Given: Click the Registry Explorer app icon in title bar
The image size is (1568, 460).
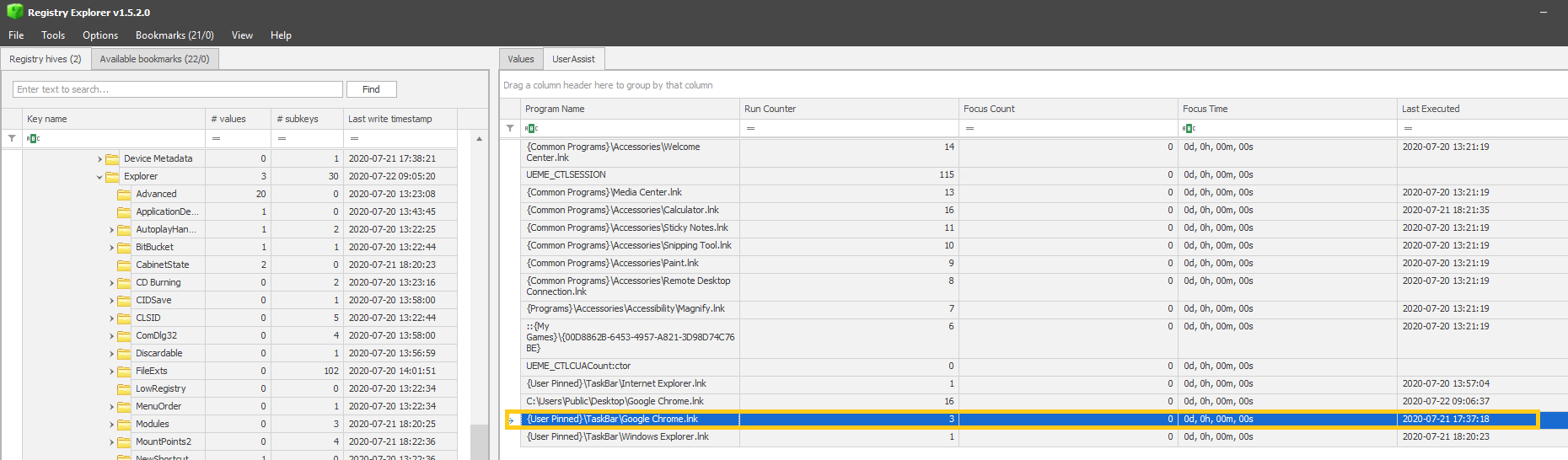Looking at the screenshot, I should (x=14, y=12).
